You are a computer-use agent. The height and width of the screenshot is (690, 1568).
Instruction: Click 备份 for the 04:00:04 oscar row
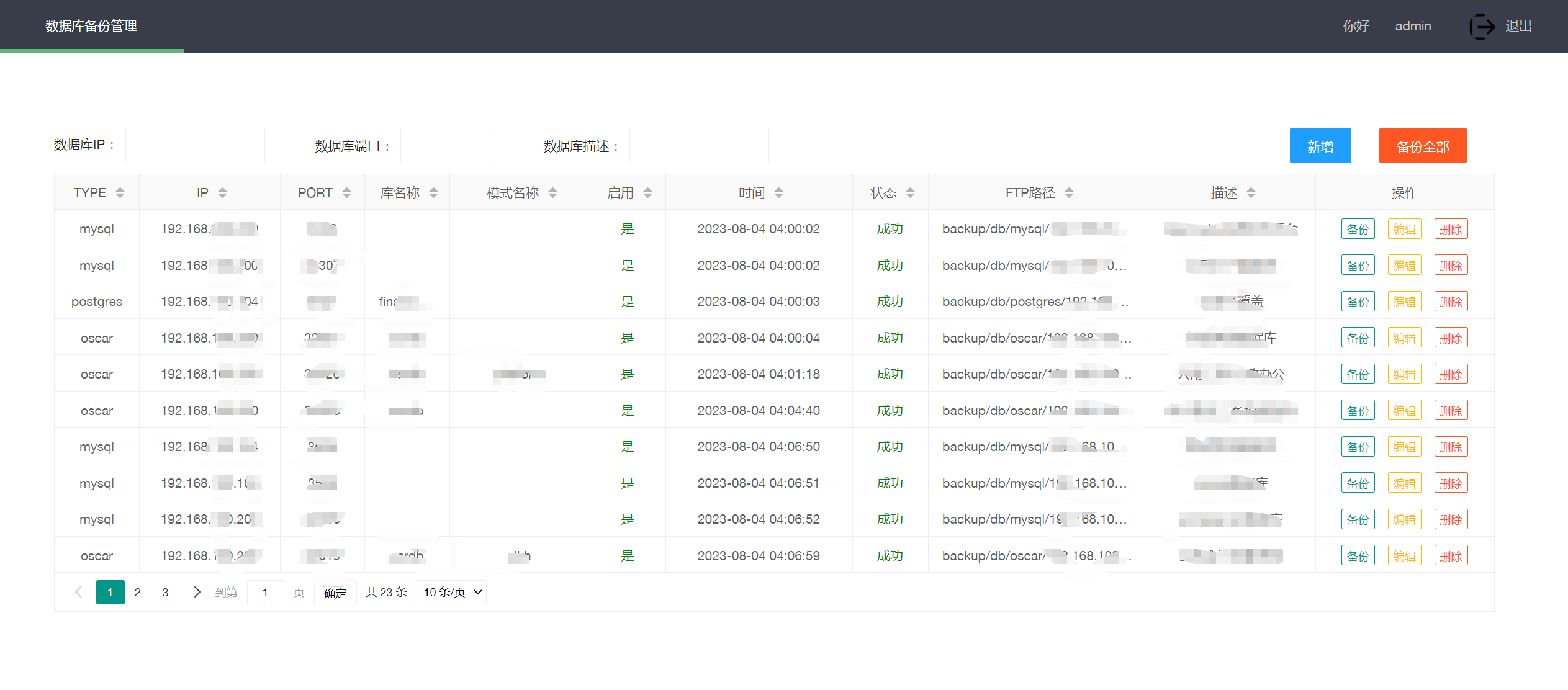(x=1358, y=338)
